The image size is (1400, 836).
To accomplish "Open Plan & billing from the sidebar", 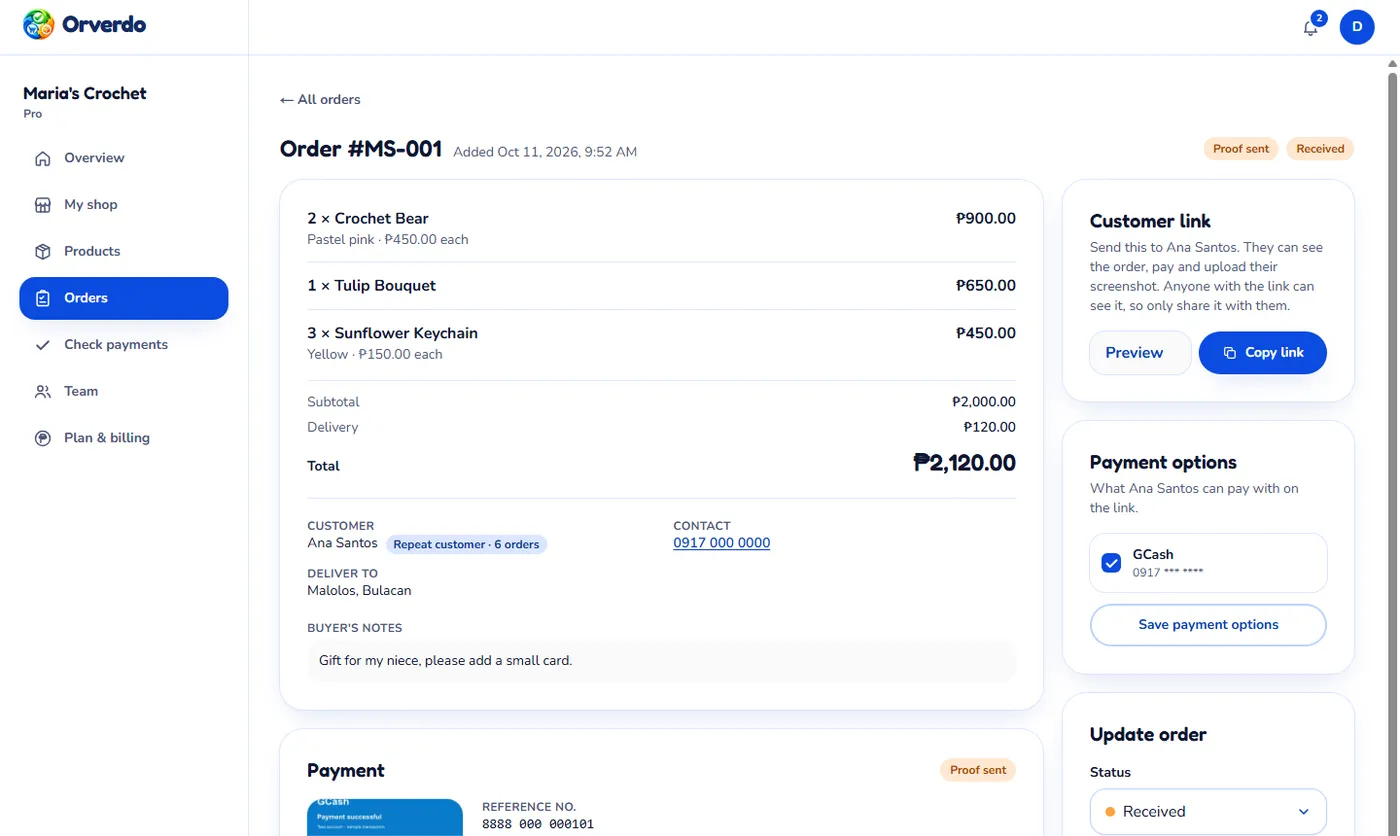I will click(x=124, y=438).
